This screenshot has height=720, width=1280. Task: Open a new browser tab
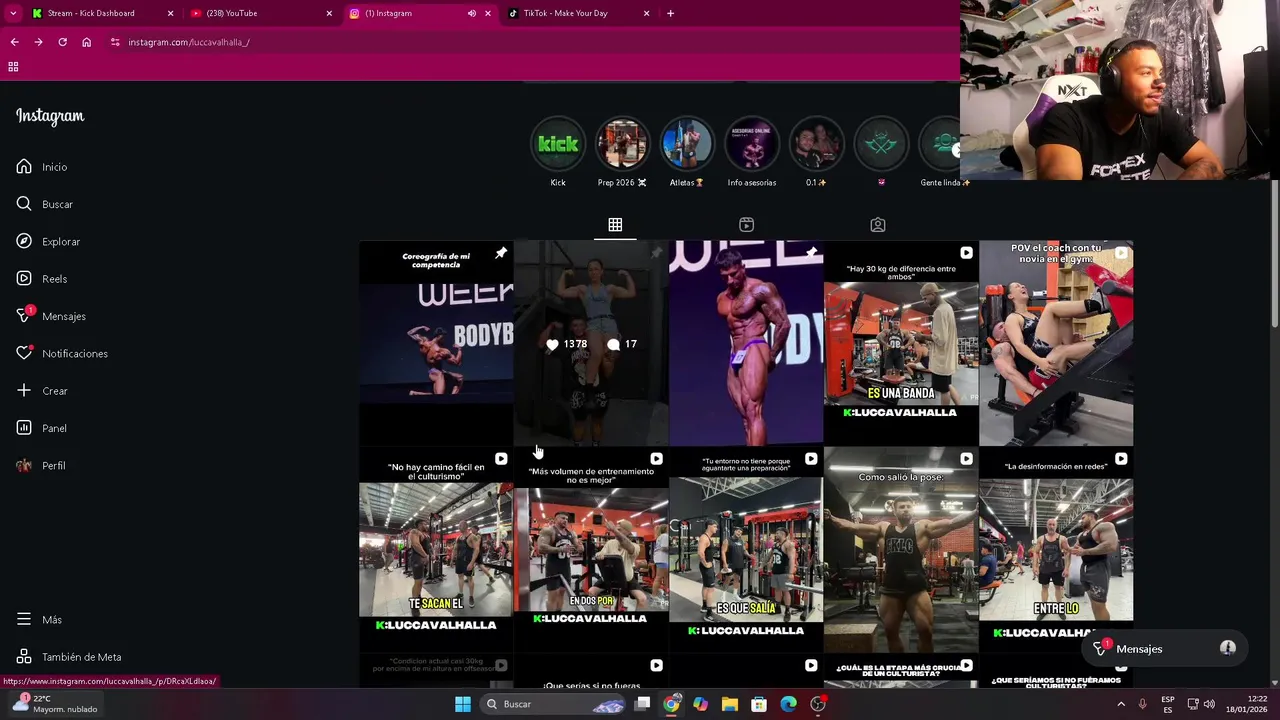point(670,13)
